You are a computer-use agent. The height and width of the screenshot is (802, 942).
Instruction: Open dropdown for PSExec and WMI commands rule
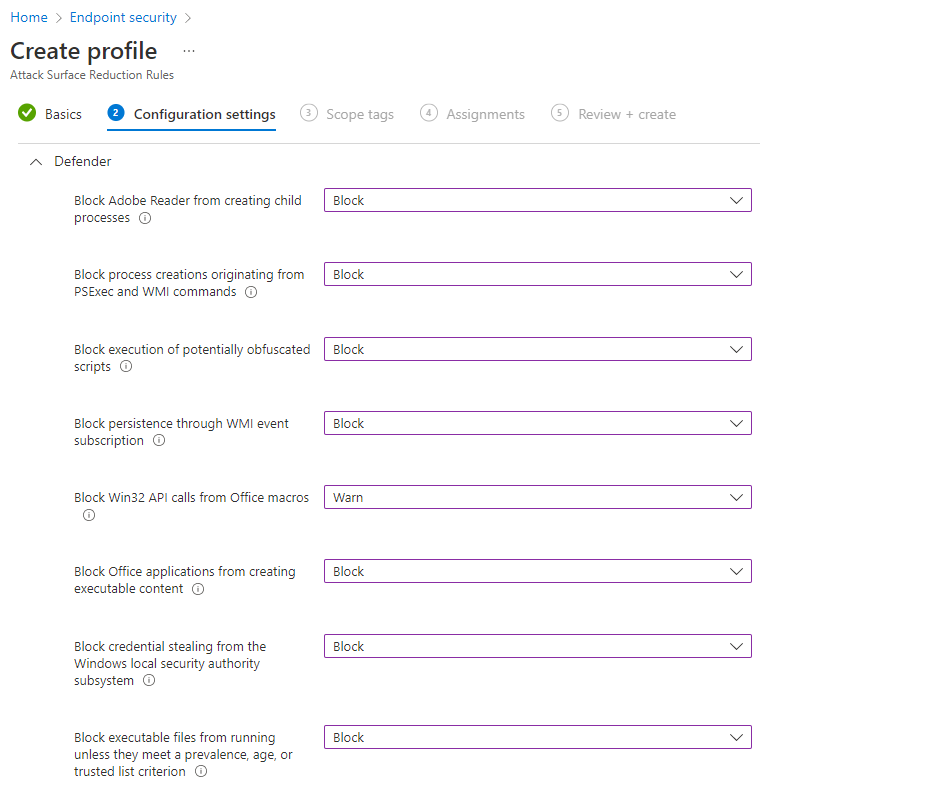[x=538, y=274]
